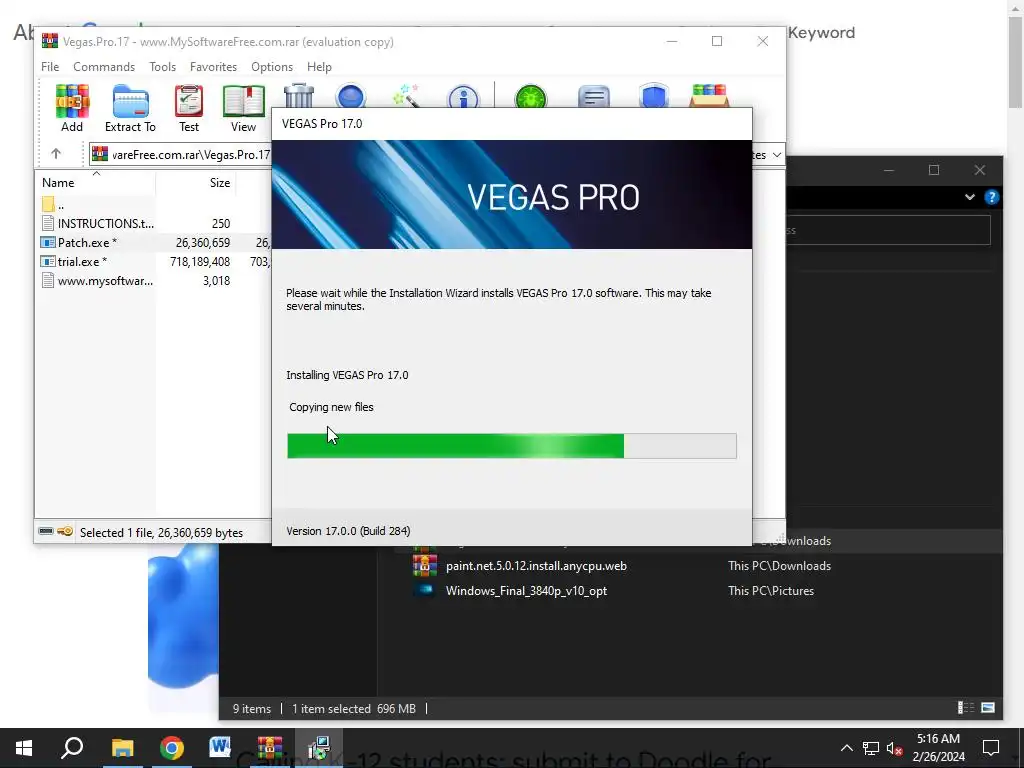The width and height of the screenshot is (1024, 768).
Task: Click the muted speaker tray icon
Action: (895, 748)
